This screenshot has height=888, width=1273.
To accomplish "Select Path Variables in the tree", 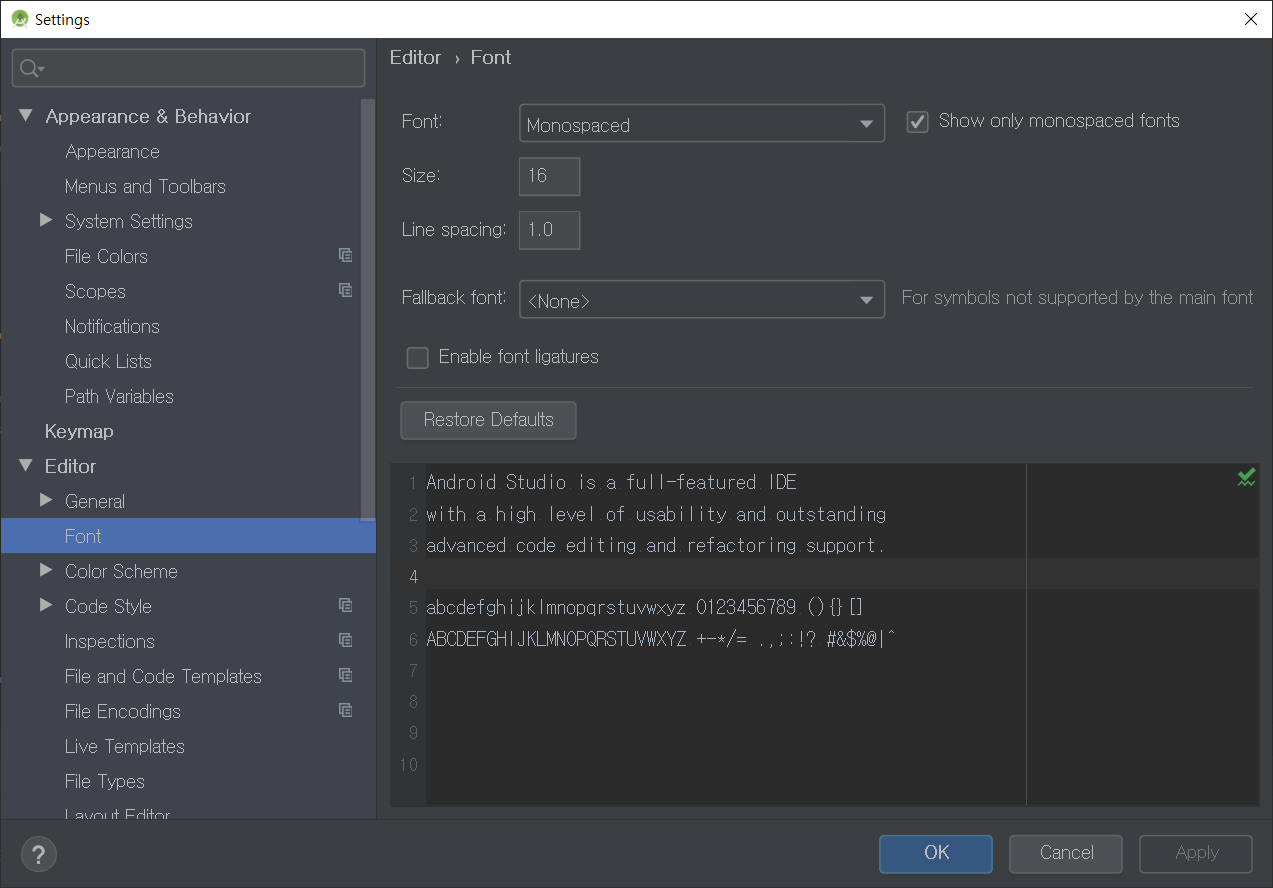I will pos(119,396).
